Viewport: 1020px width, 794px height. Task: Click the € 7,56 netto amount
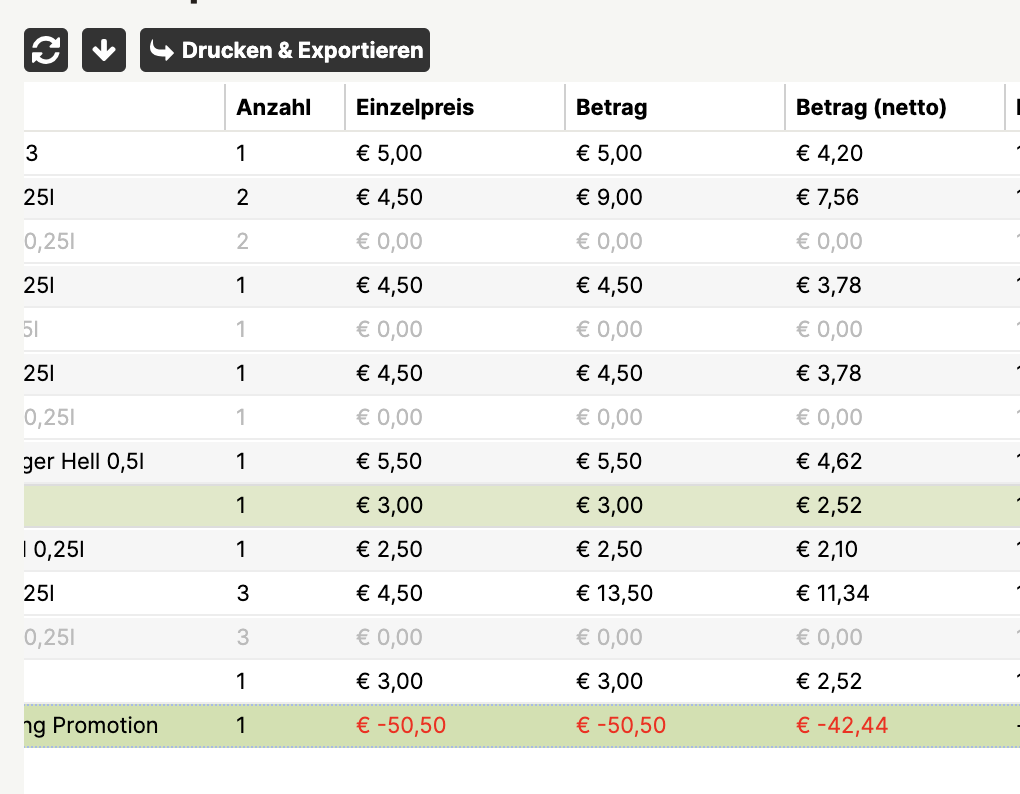(x=827, y=198)
